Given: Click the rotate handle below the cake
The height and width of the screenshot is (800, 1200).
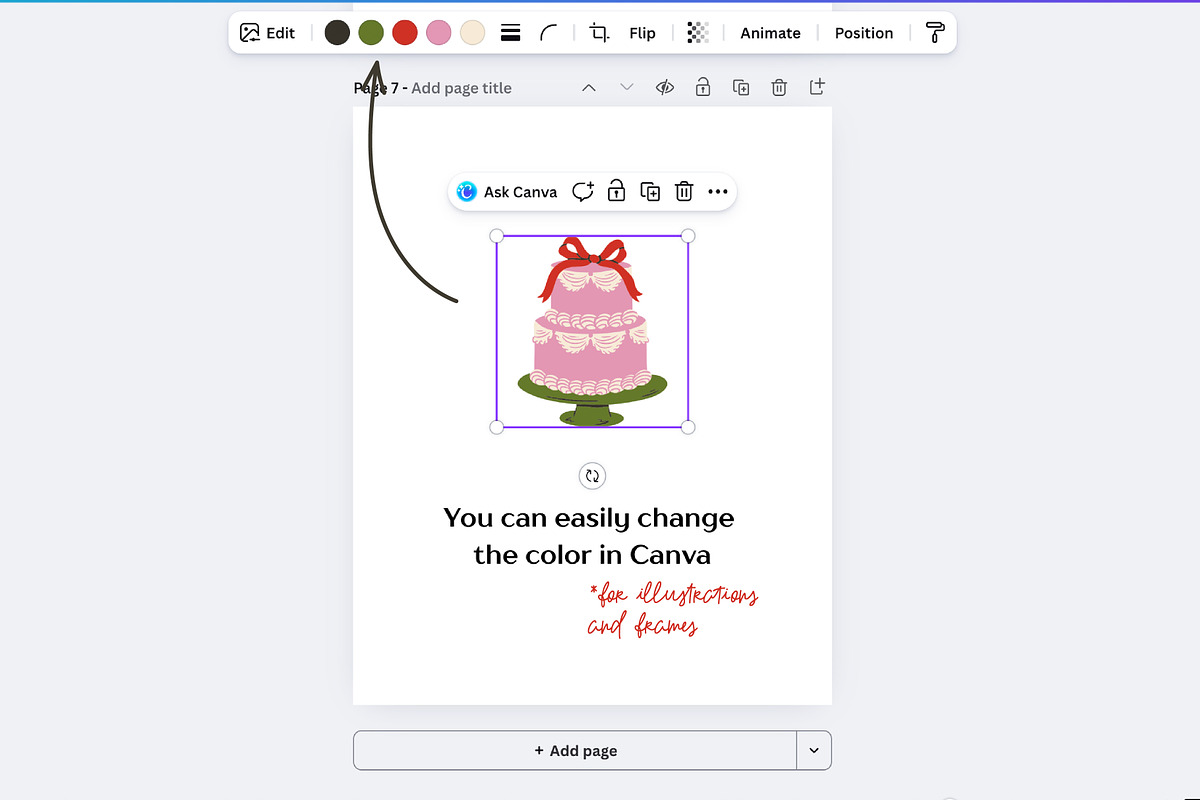Looking at the screenshot, I should (x=592, y=476).
